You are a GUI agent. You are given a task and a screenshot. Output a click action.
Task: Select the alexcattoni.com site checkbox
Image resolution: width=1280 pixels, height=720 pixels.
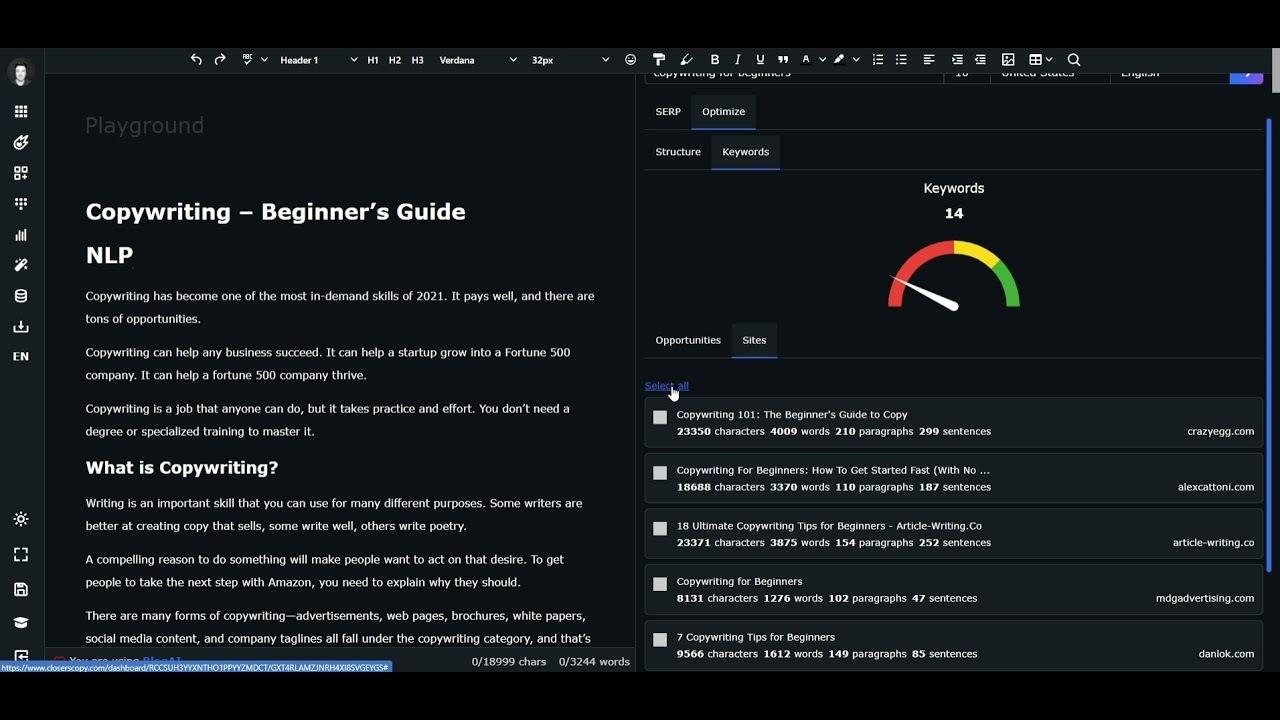[660, 473]
